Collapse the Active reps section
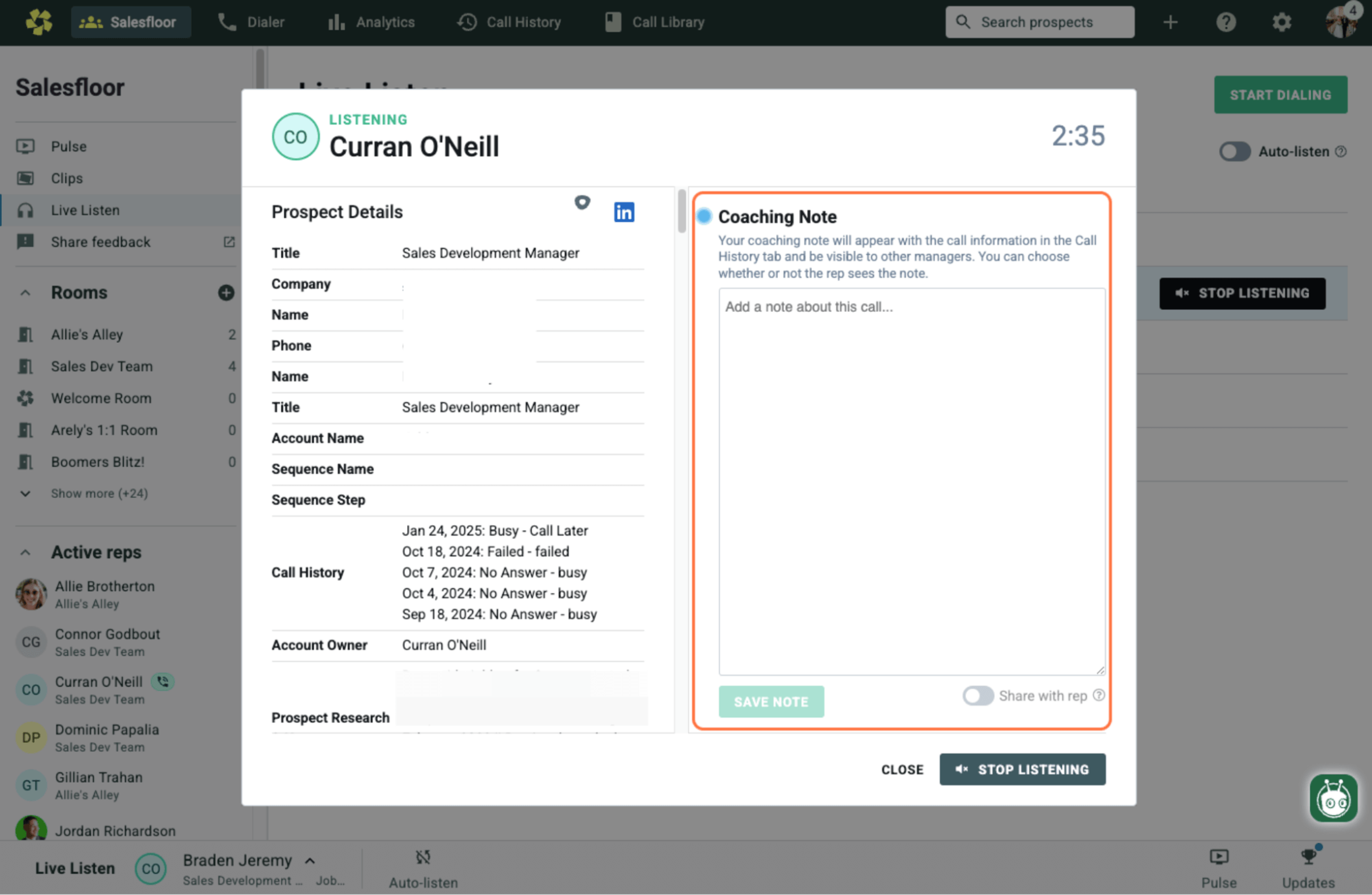The height and width of the screenshot is (895, 1372). [x=25, y=552]
